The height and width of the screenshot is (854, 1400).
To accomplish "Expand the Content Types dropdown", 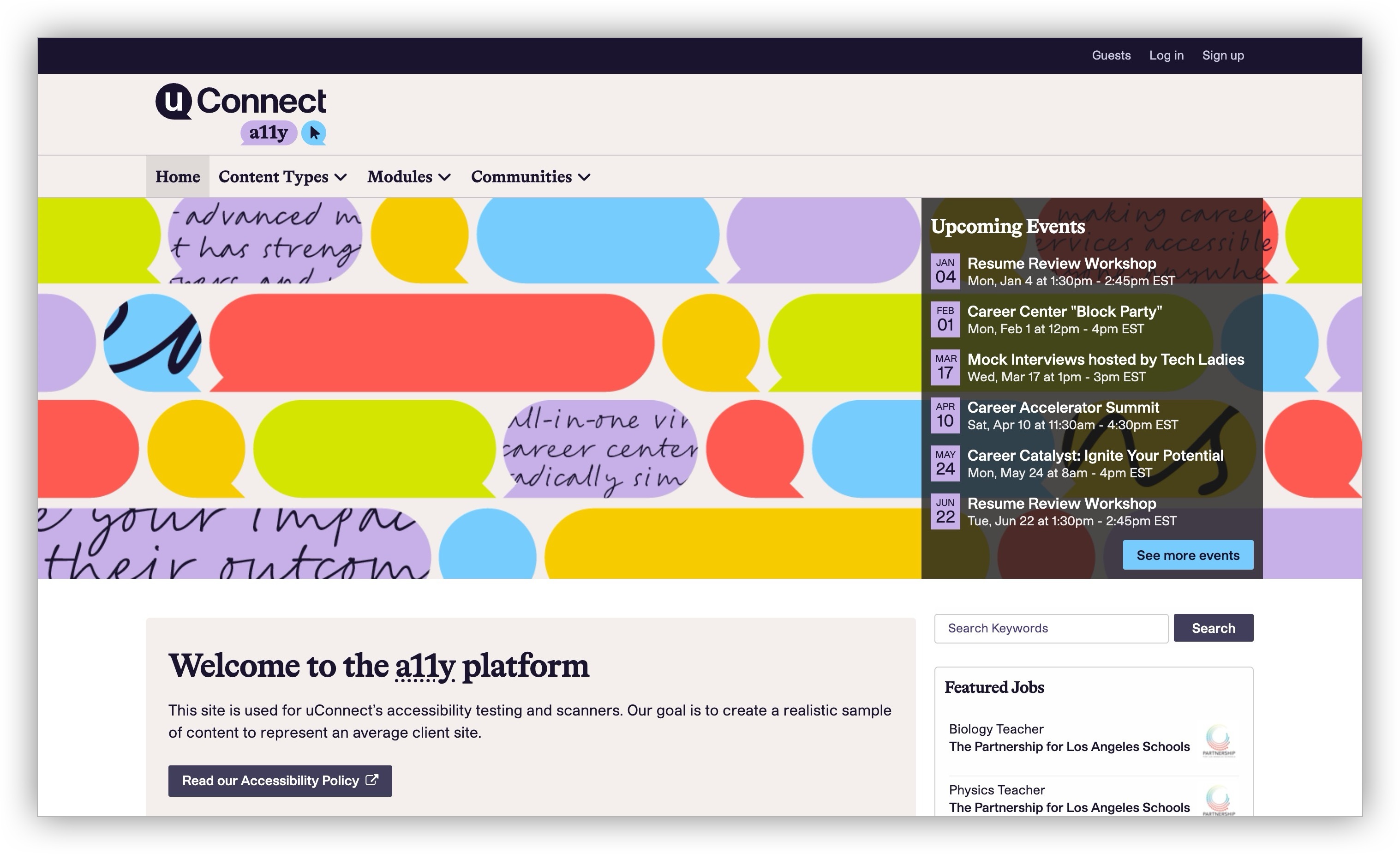I will (282, 177).
